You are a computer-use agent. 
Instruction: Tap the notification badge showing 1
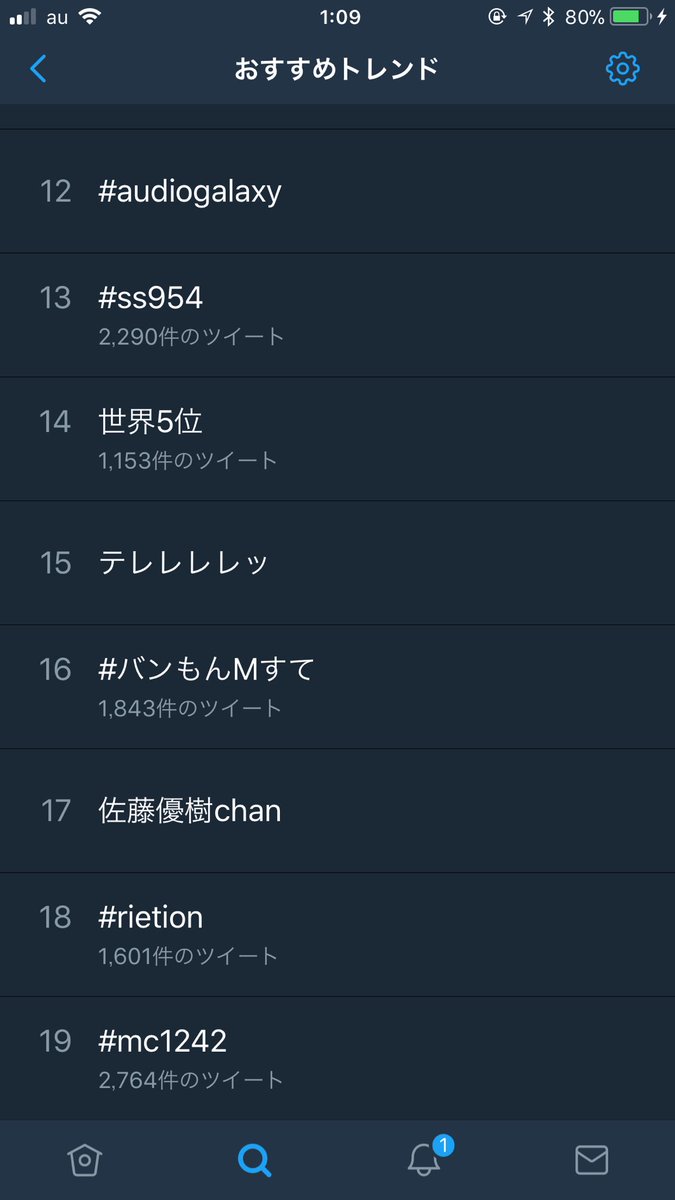point(444,1144)
